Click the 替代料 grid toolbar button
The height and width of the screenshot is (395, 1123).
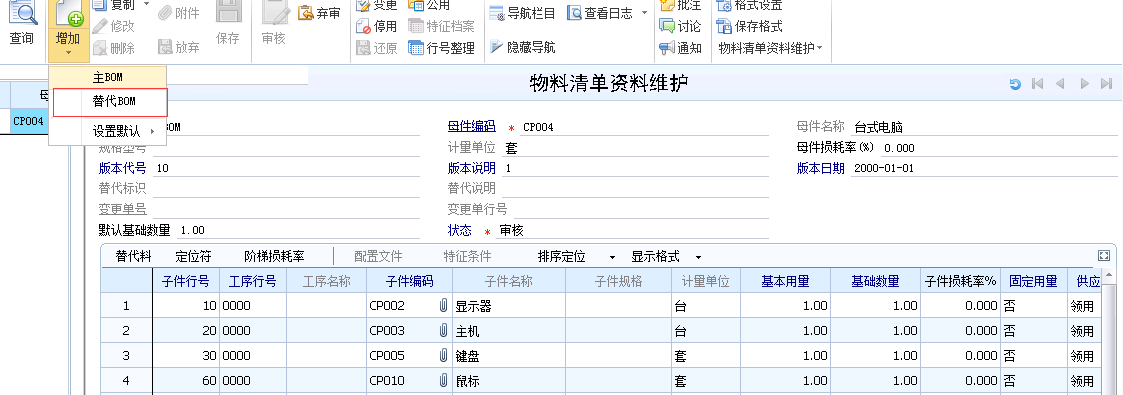[x=134, y=256]
